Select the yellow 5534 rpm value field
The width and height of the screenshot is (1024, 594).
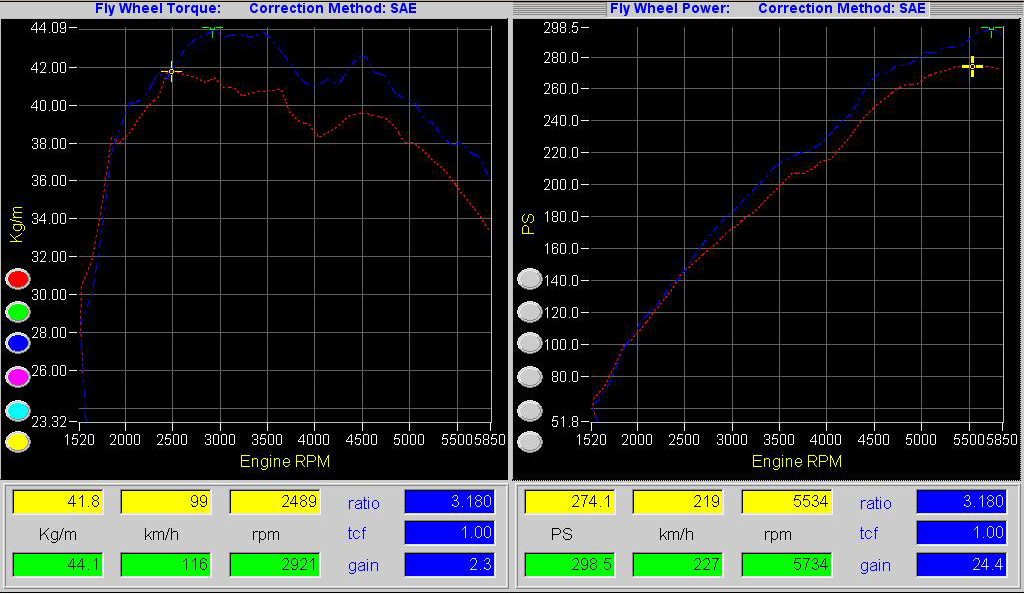coord(787,502)
